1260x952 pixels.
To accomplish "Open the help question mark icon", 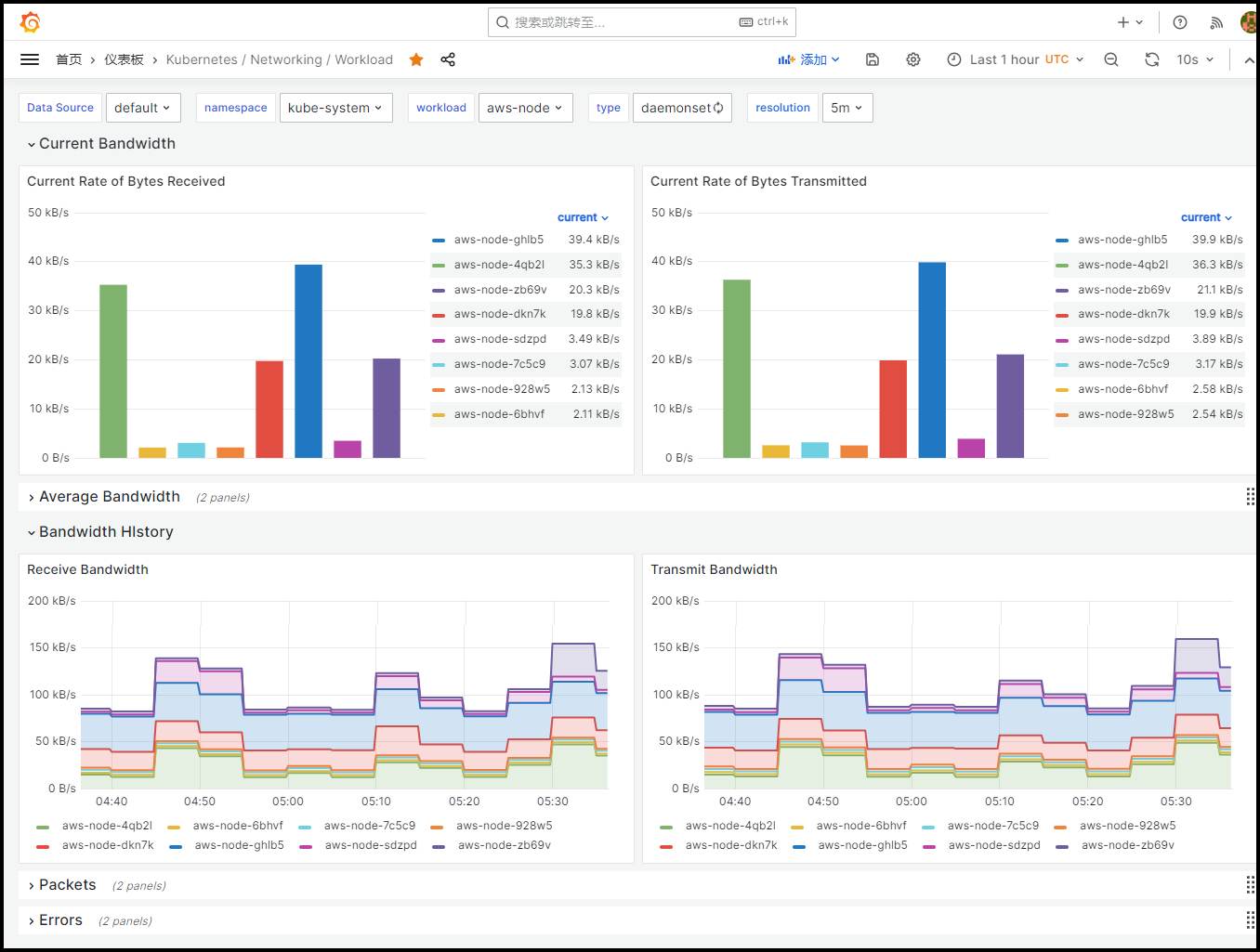I will click(1180, 22).
